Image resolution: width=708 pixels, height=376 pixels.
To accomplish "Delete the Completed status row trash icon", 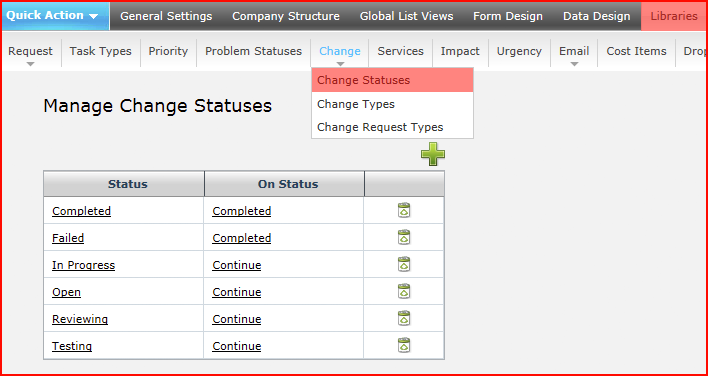I will (404, 210).
